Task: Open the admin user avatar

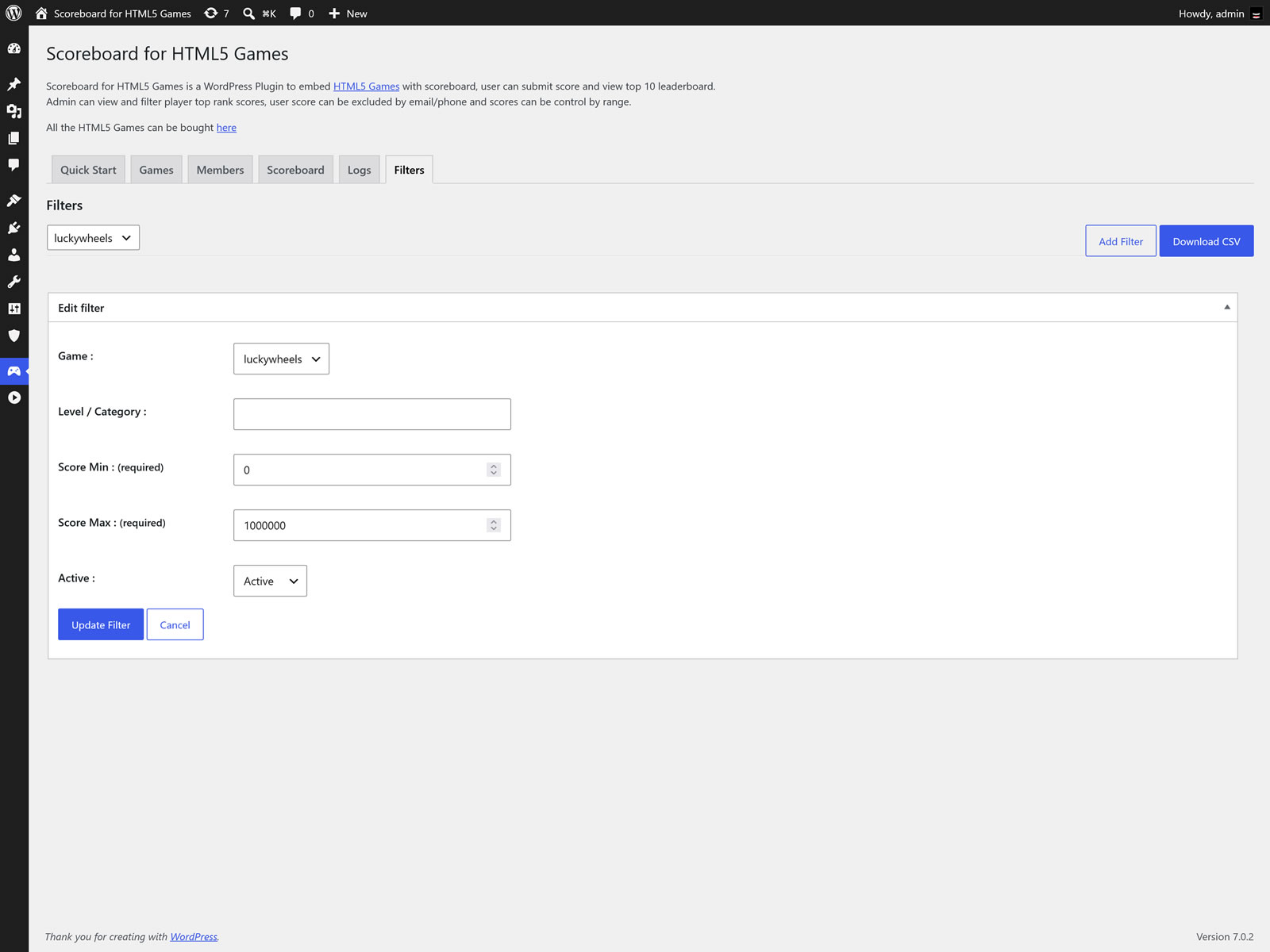Action: (1256, 13)
